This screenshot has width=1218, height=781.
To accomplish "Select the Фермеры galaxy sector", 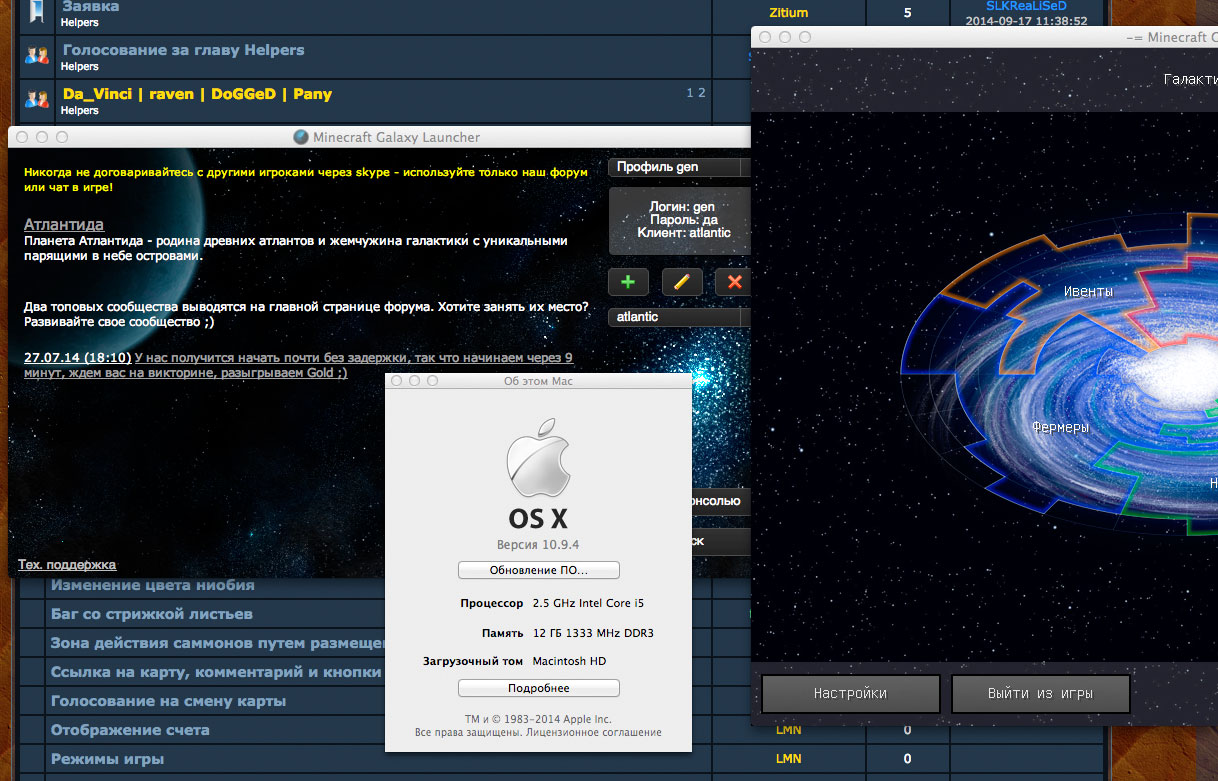I will point(1060,428).
